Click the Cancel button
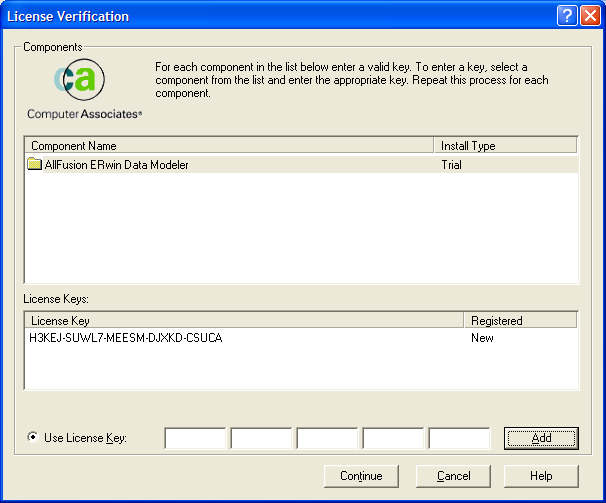The height and width of the screenshot is (503, 606). 453,476
